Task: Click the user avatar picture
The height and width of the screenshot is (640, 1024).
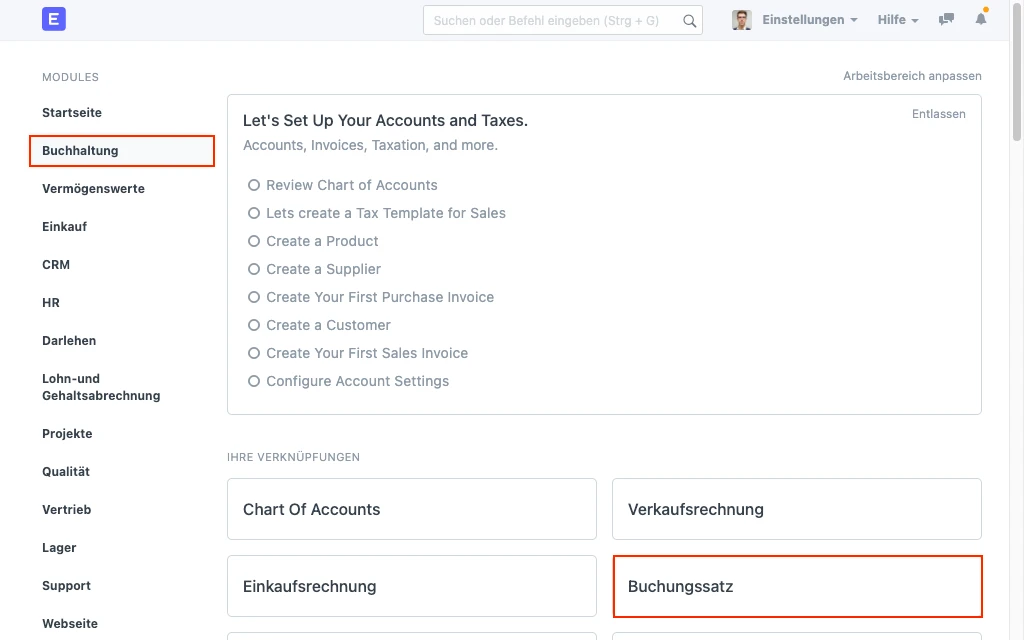Action: pos(742,20)
